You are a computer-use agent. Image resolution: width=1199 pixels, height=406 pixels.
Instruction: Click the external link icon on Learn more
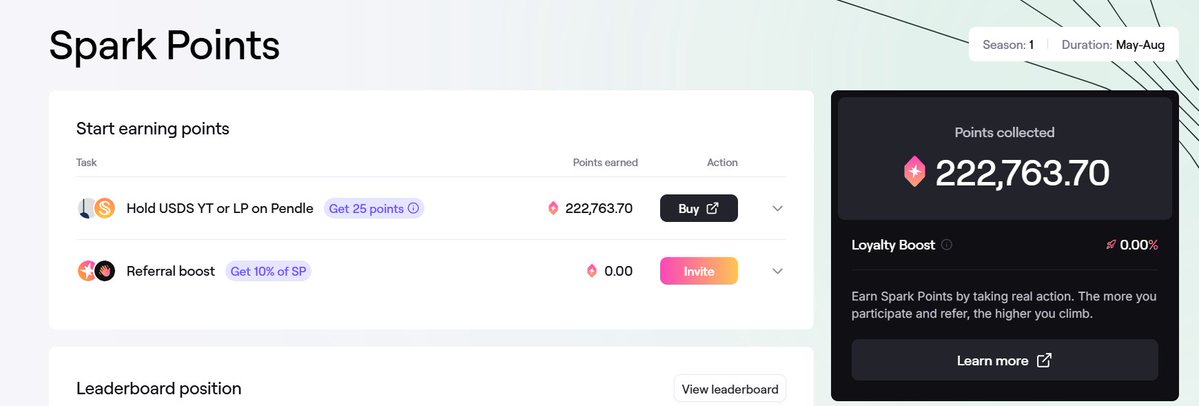[x=1044, y=360]
